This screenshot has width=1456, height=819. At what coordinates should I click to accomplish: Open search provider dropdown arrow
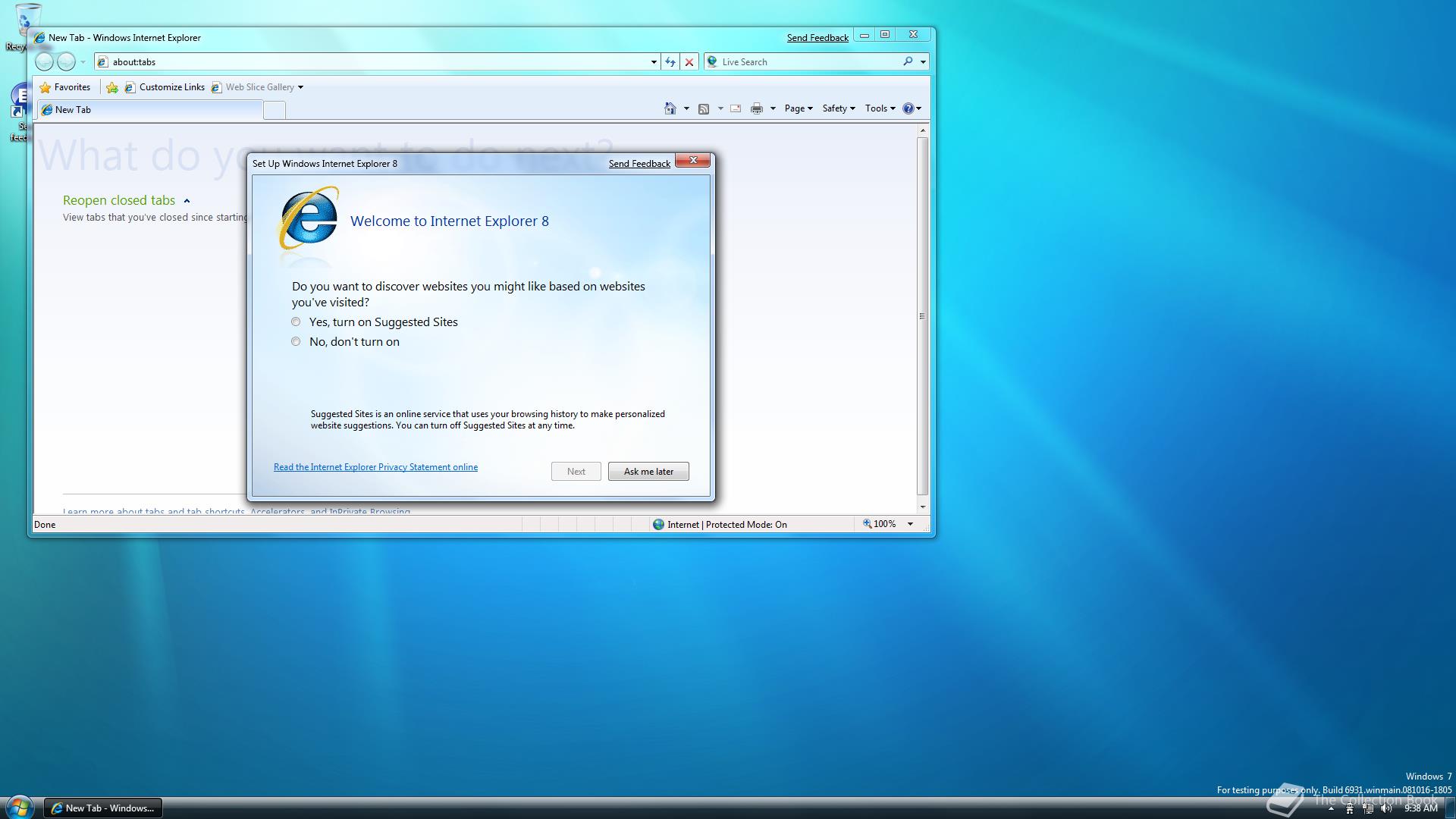coord(923,62)
